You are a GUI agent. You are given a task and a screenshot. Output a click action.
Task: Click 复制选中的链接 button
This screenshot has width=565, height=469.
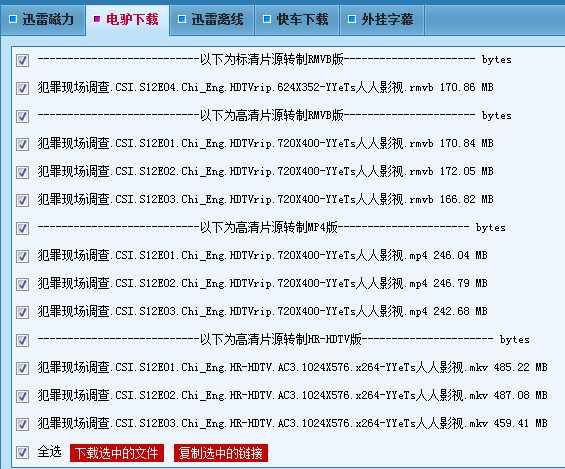pos(221,453)
